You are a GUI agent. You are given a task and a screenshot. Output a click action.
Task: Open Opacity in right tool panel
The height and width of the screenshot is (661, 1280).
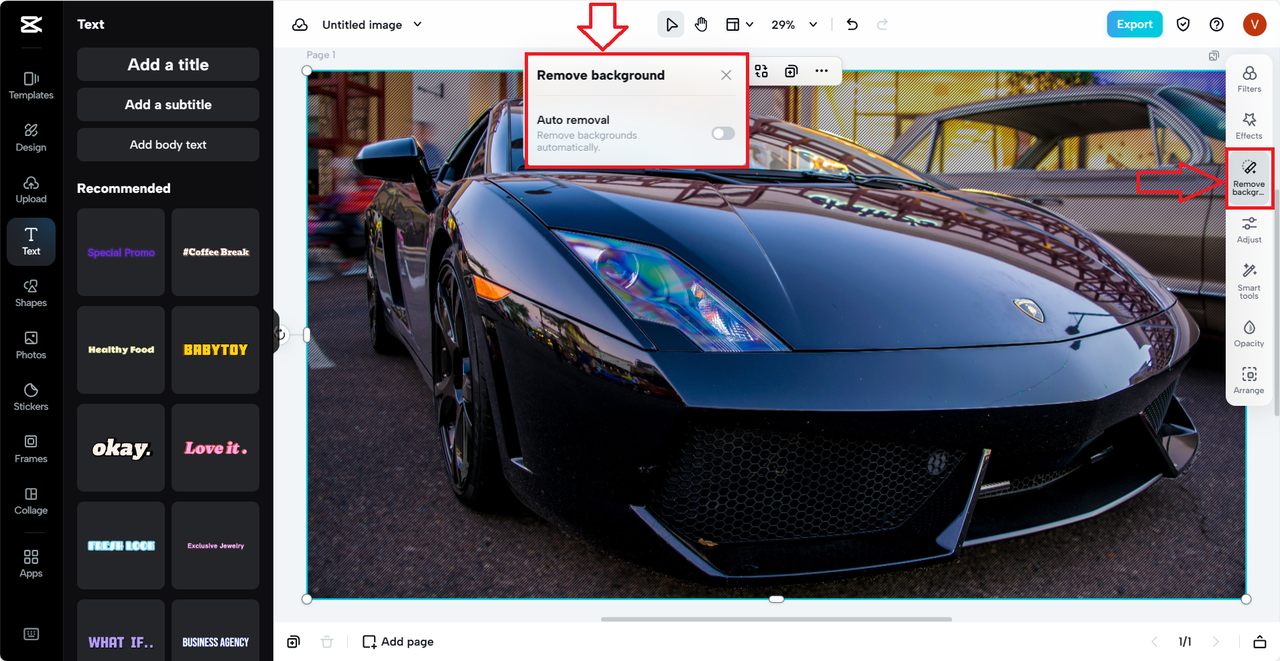pyautogui.click(x=1249, y=334)
